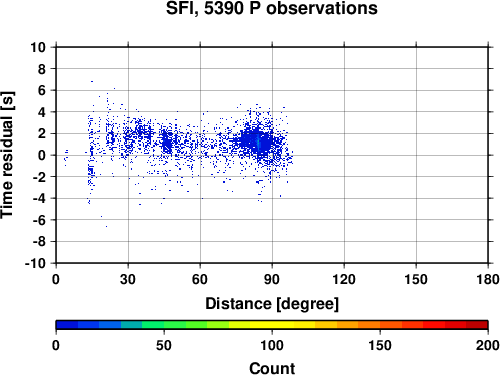
Task: Click the data cluster near 45 degrees distance
Action: point(167,143)
